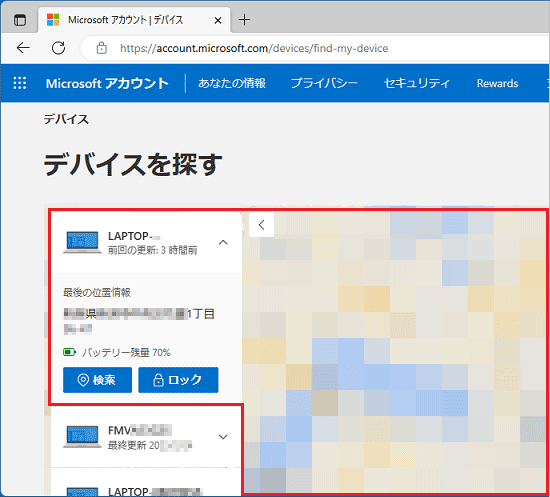Collapse the LAPTOP device details chevron
Screen dimensions: 550x497
click(x=223, y=242)
